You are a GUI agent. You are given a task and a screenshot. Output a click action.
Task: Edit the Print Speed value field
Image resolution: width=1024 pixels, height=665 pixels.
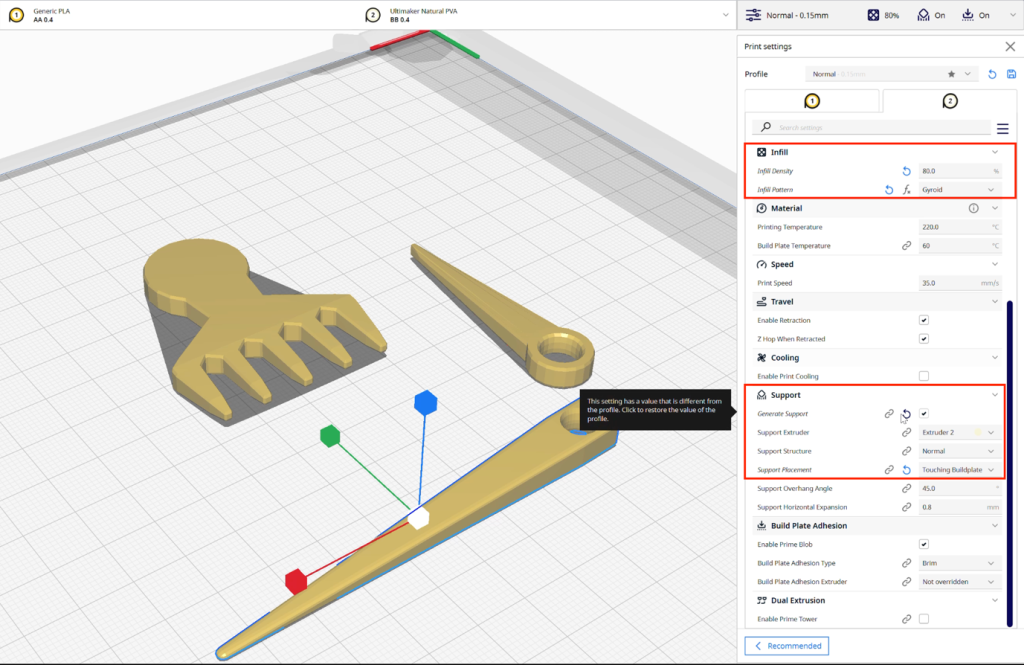coord(959,283)
